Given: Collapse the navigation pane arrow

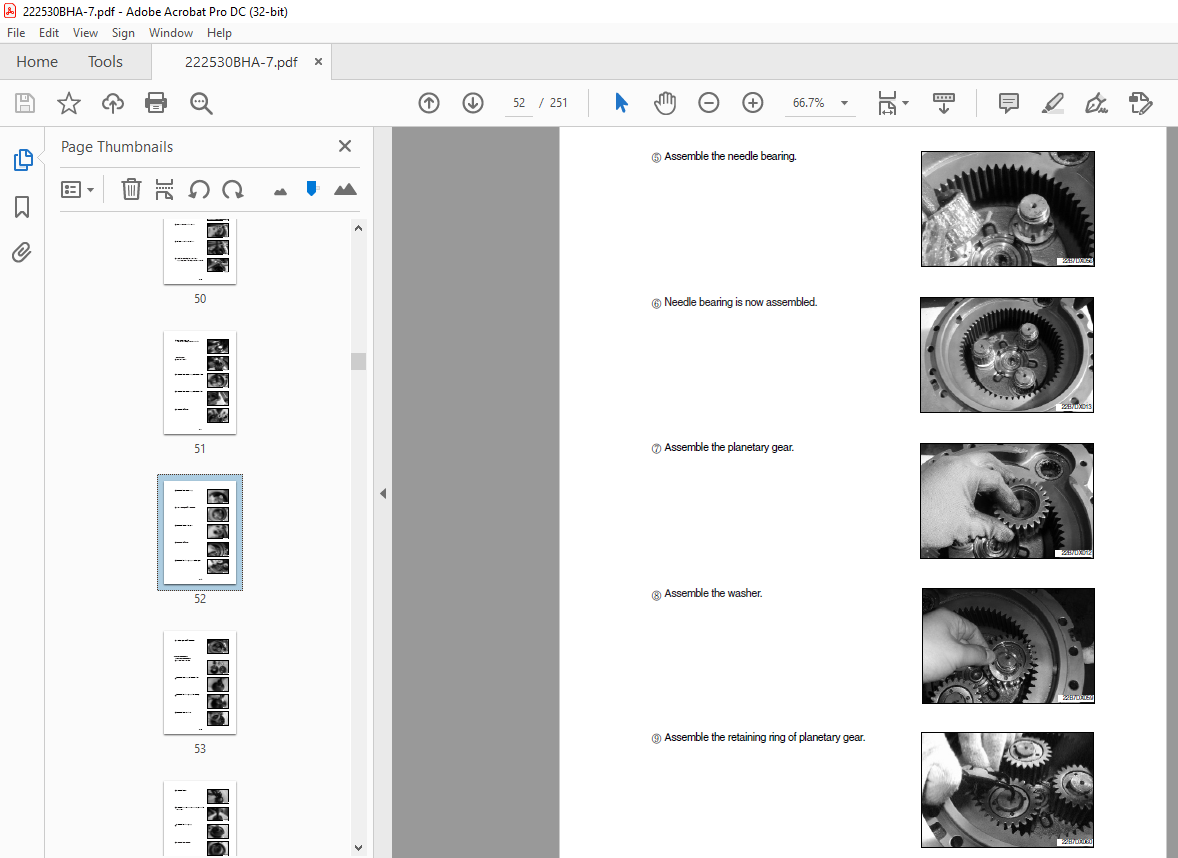Looking at the screenshot, I should point(383,494).
